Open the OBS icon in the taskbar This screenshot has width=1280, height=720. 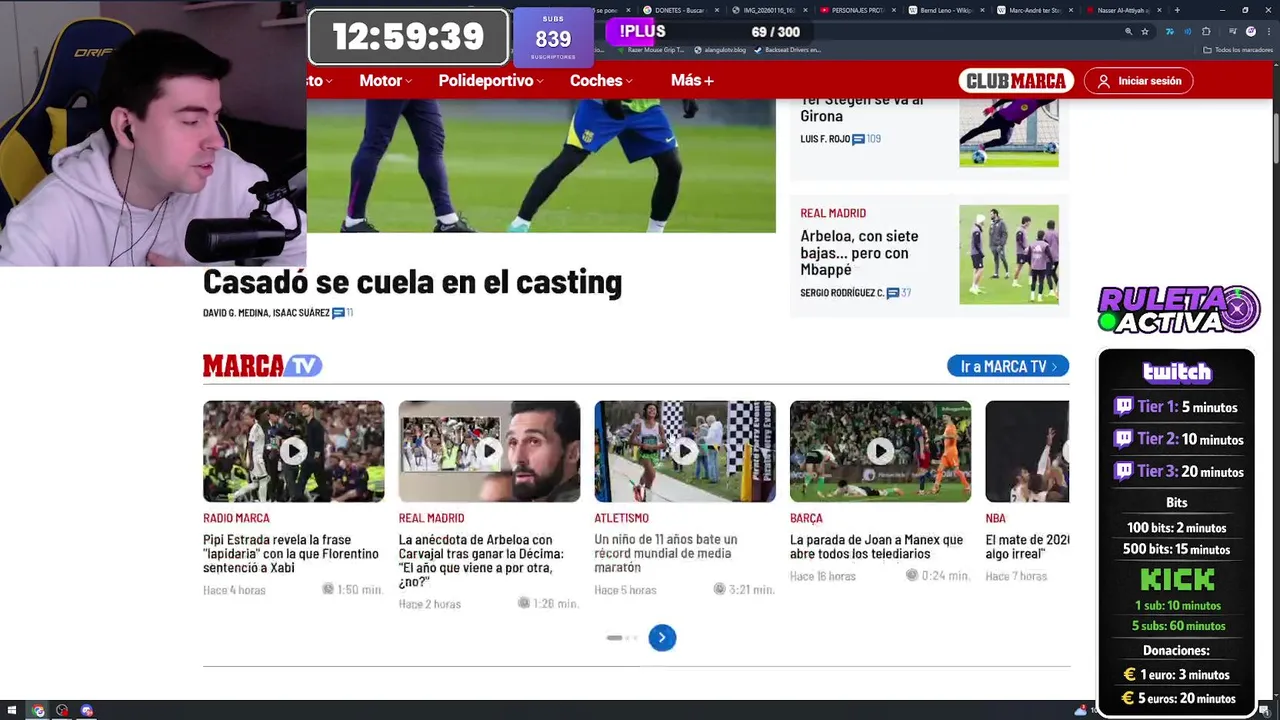tap(62, 711)
